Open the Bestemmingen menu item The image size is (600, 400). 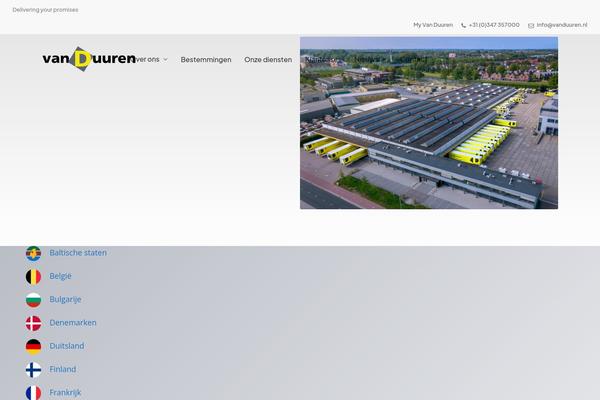tap(206, 60)
